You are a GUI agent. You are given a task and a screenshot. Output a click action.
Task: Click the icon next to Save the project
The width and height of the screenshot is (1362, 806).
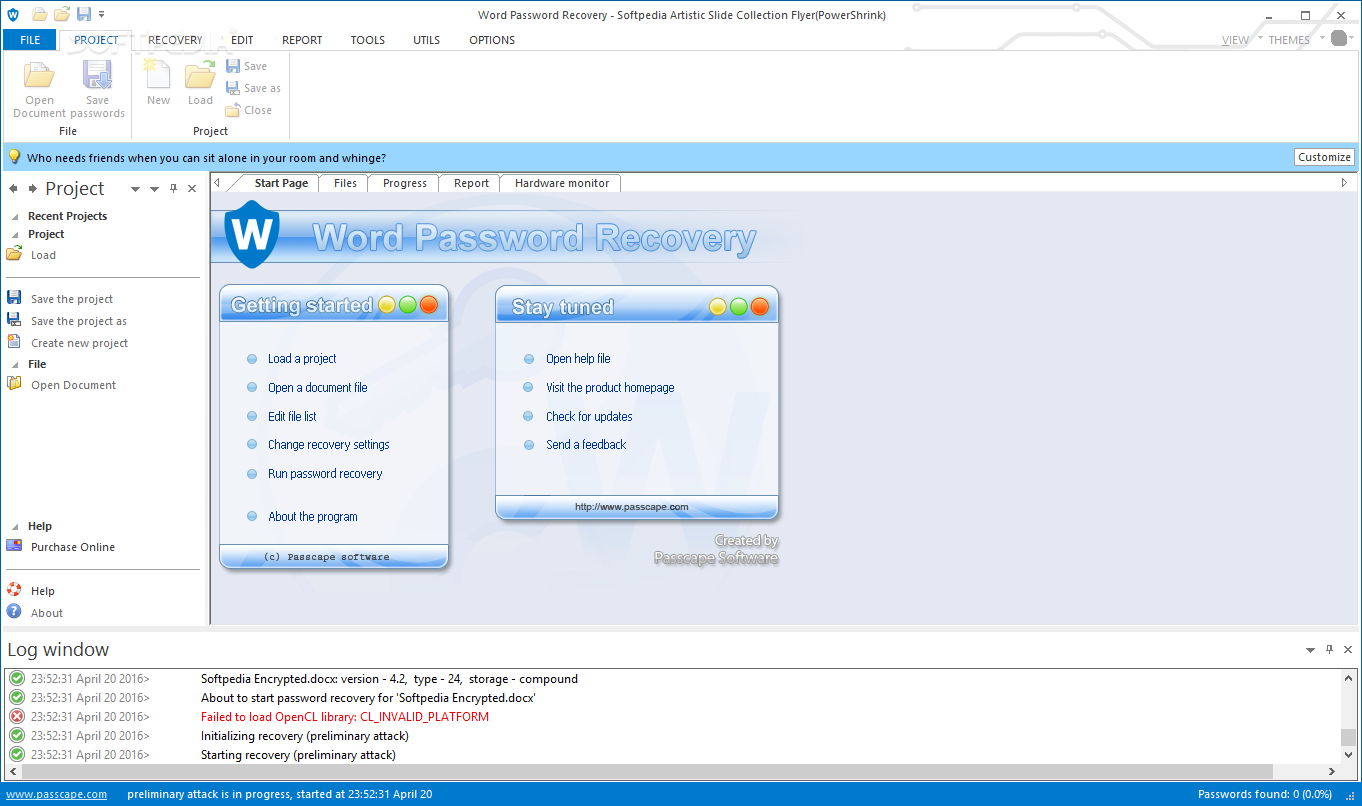(14, 298)
